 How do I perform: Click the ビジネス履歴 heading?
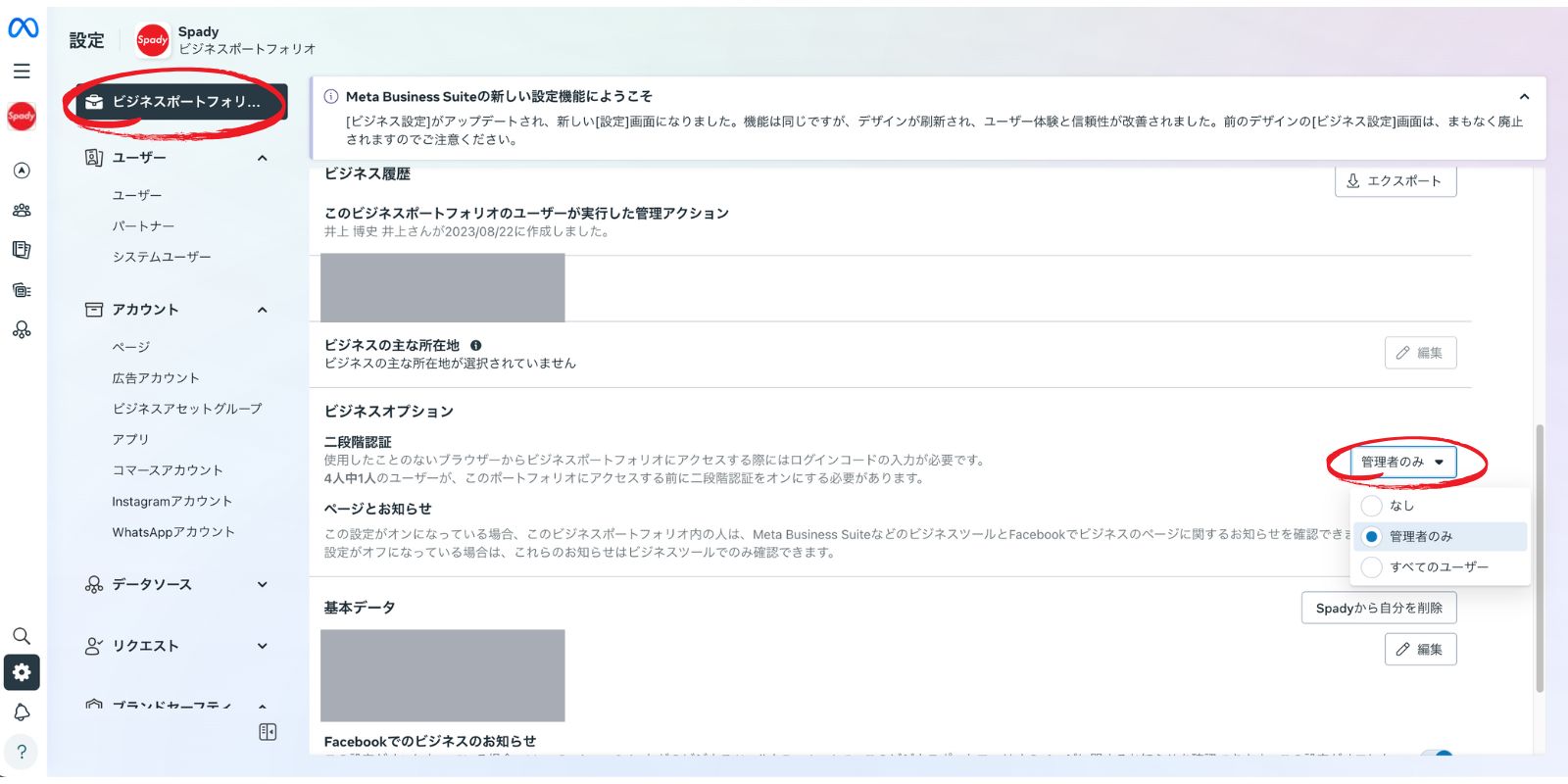367,174
